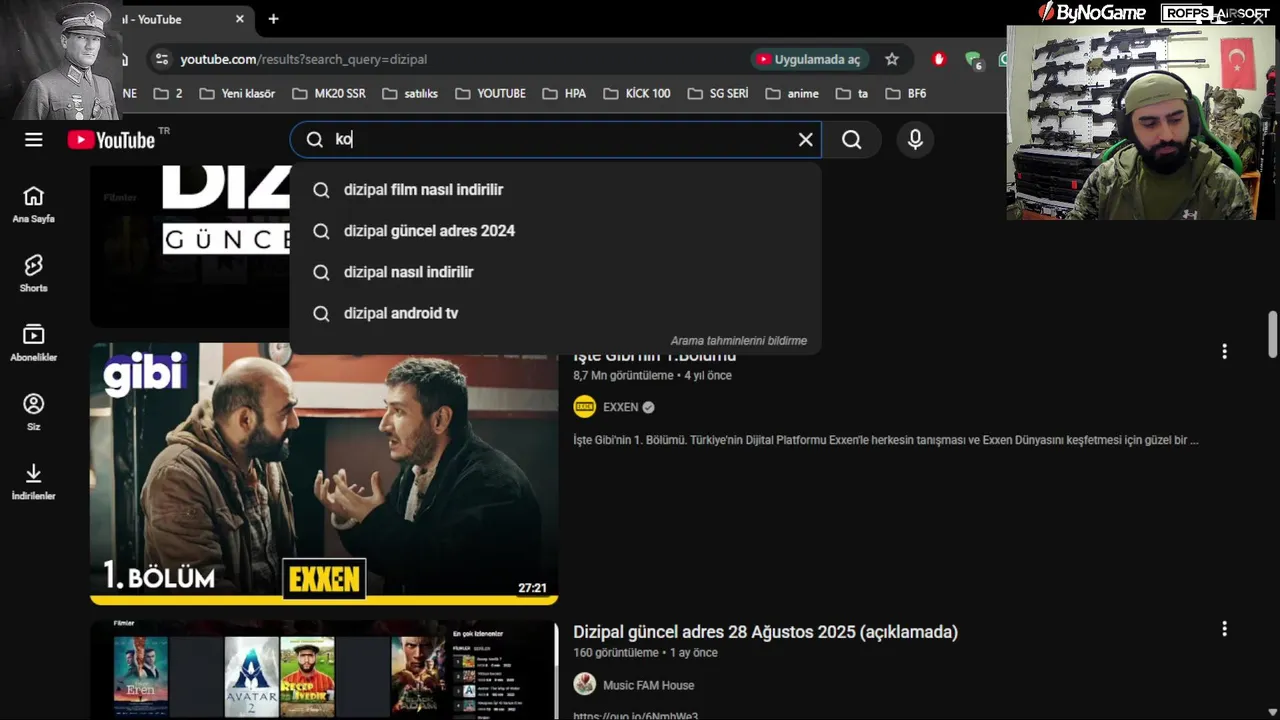Open SG SERİ bookmark folder
The image size is (1280, 720).
coord(718,93)
